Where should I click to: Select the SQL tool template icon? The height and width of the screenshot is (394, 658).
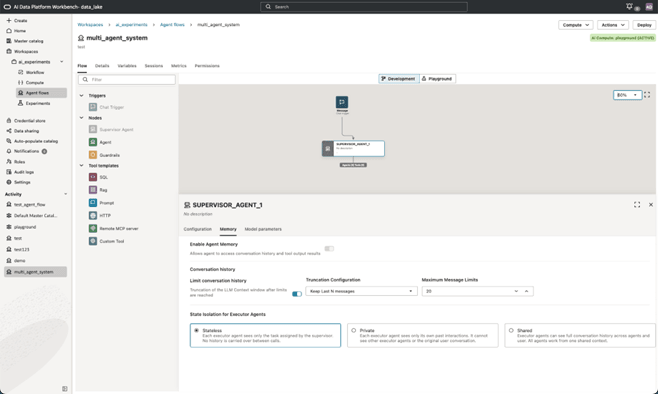point(93,177)
